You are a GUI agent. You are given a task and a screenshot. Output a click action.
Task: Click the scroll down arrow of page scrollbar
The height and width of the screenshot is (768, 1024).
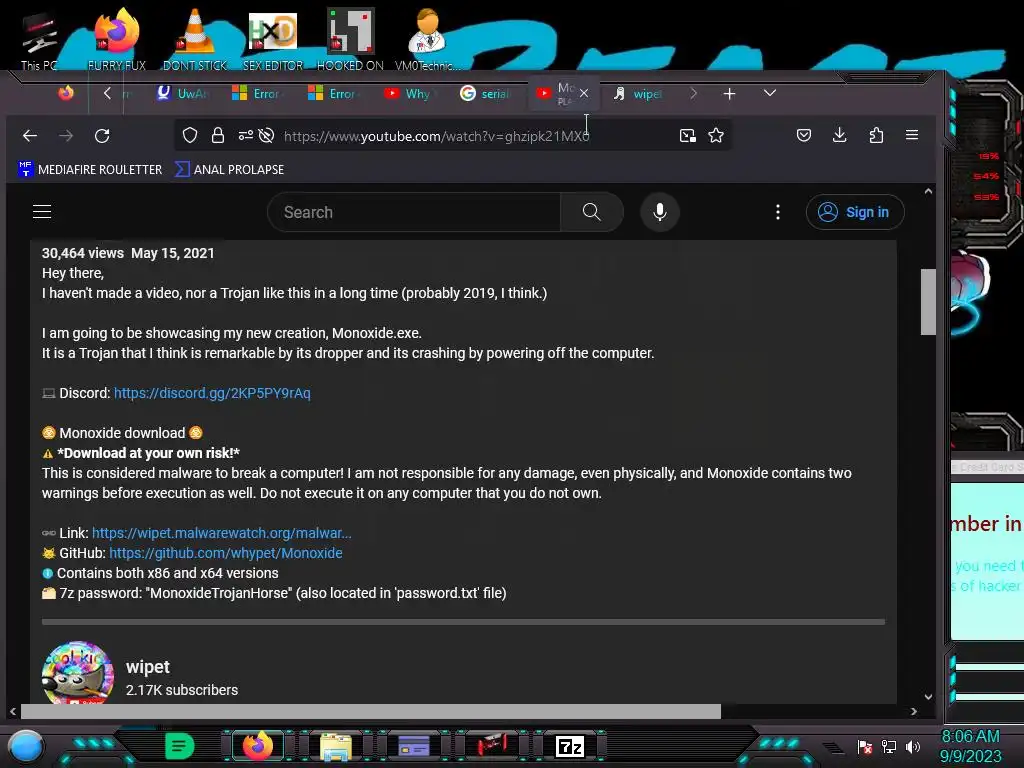pos(928,696)
